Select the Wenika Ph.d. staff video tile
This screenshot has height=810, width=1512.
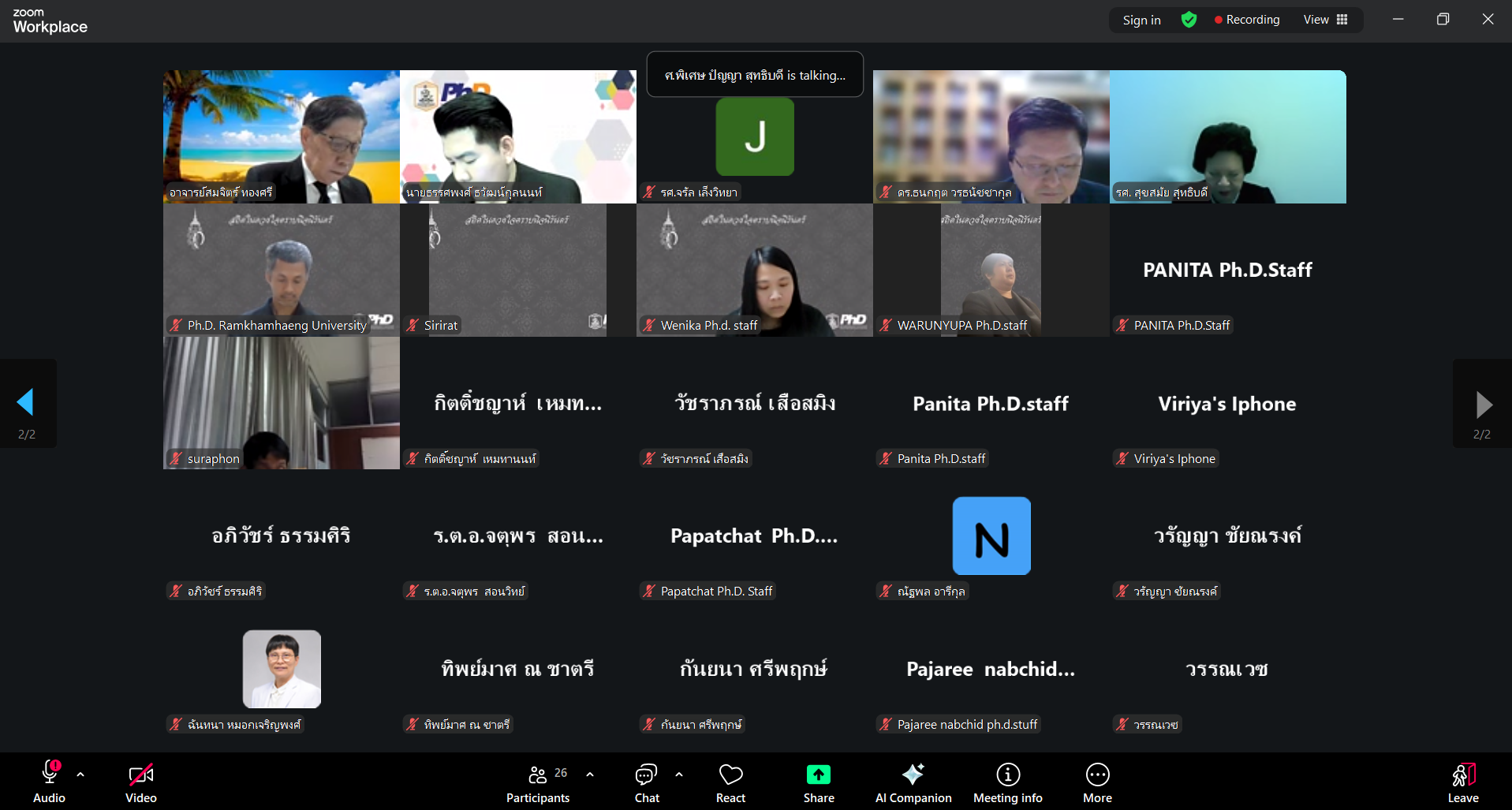754,270
